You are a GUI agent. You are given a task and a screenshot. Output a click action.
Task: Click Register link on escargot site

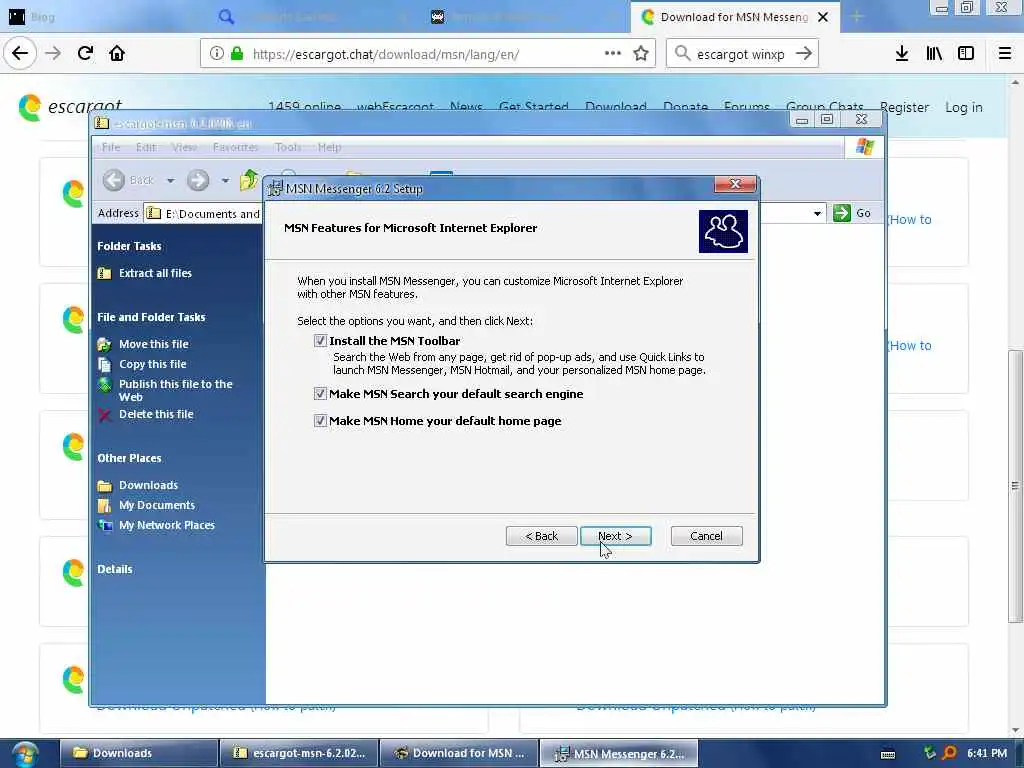point(904,107)
